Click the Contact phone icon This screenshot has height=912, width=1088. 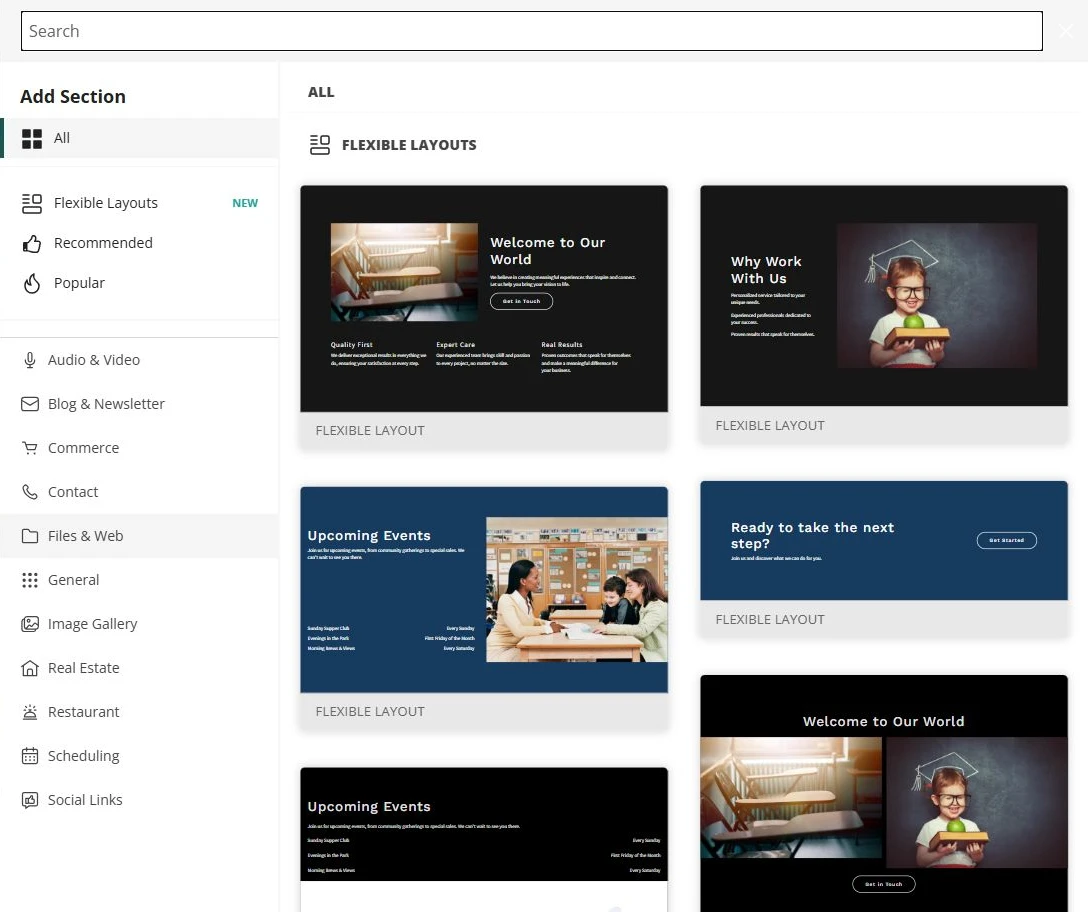pyautogui.click(x=30, y=492)
